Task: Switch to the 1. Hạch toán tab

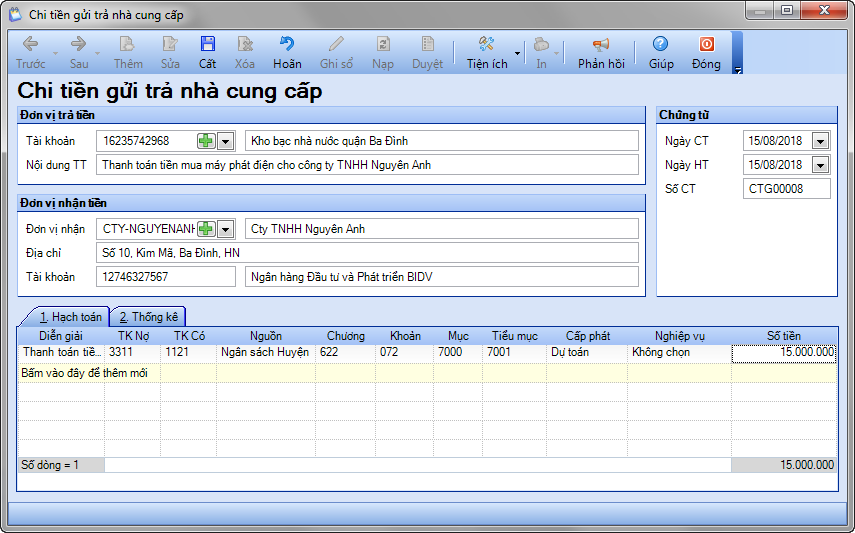Action: pyautogui.click(x=70, y=317)
